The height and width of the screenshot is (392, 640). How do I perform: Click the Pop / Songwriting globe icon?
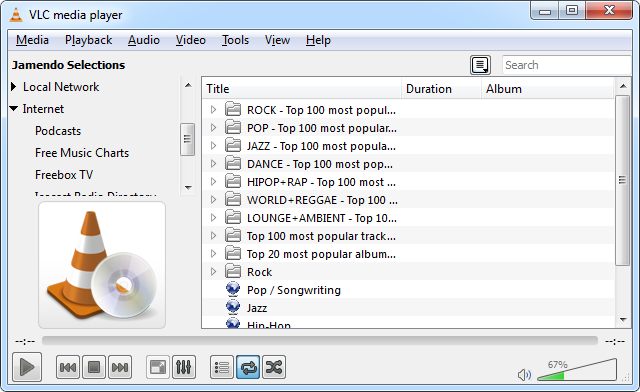(233, 289)
